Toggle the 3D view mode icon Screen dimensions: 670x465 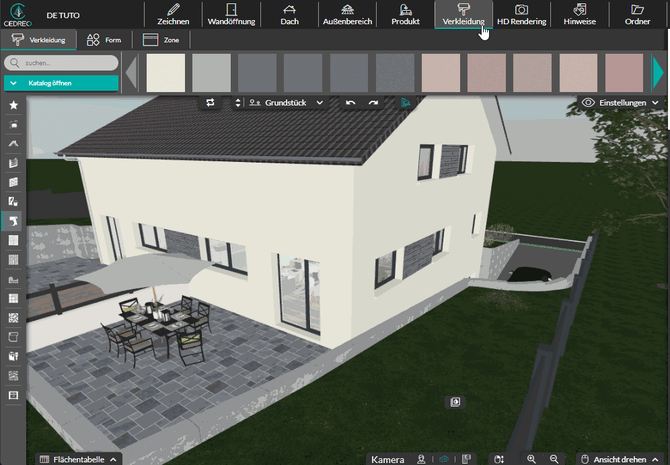coord(445,458)
